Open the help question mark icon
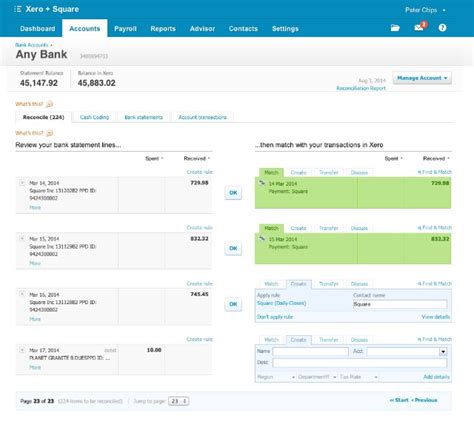Image resolution: width=474 pixels, height=424 pixels. tap(442, 28)
